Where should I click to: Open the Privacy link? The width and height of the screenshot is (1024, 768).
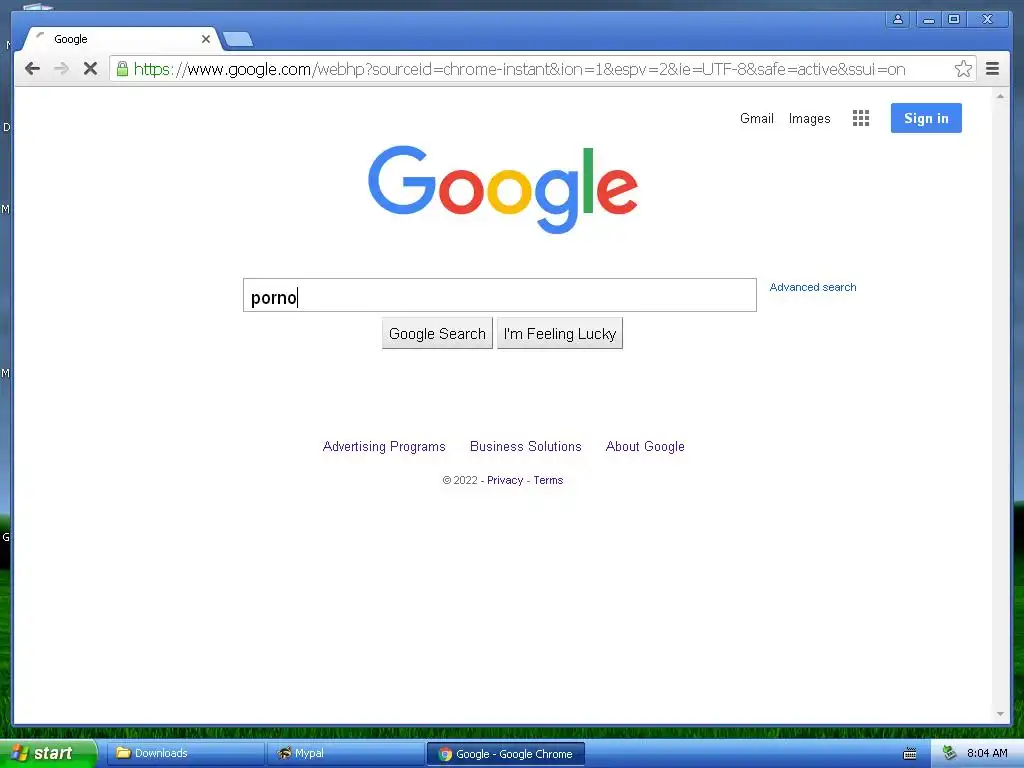505,480
